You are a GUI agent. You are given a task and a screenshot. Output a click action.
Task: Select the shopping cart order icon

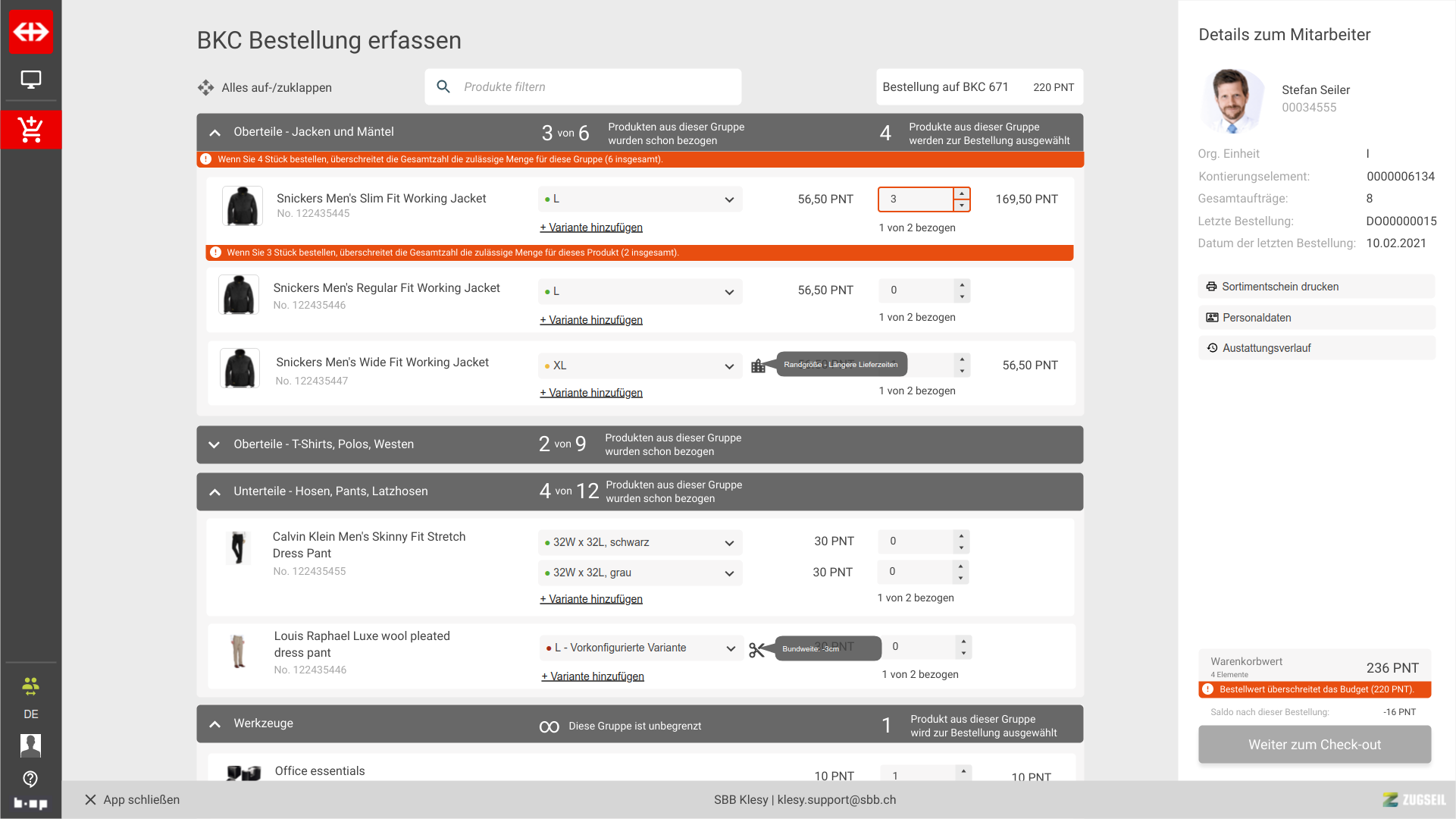pos(30,130)
